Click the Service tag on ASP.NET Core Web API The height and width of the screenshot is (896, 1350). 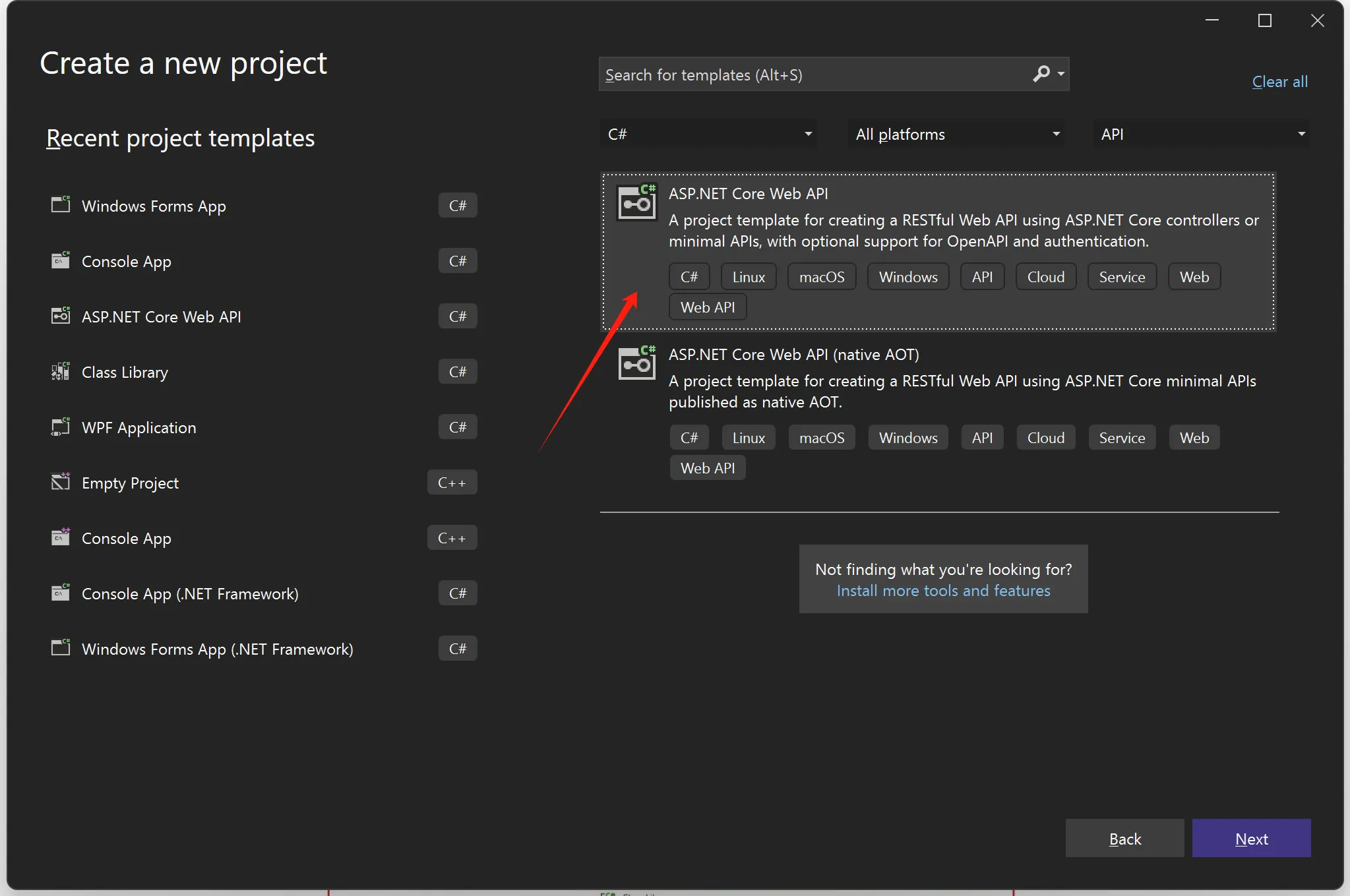1122,277
